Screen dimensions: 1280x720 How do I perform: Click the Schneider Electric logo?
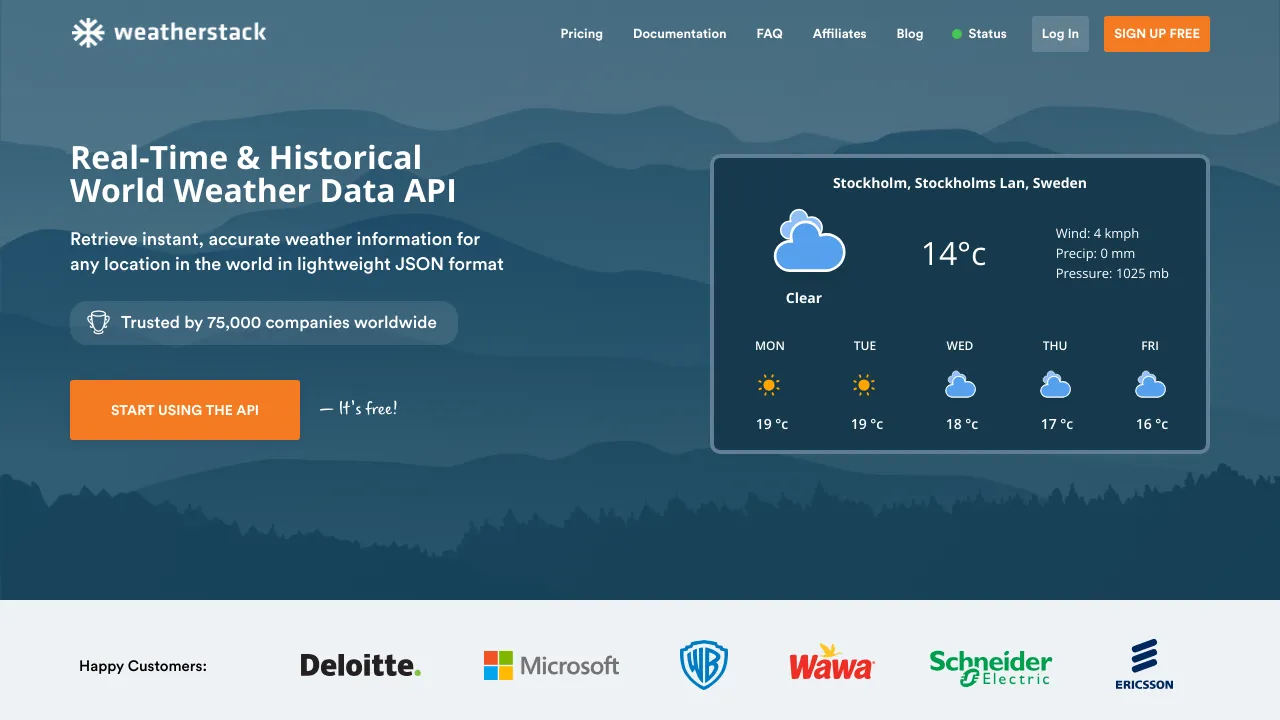pos(990,668)
